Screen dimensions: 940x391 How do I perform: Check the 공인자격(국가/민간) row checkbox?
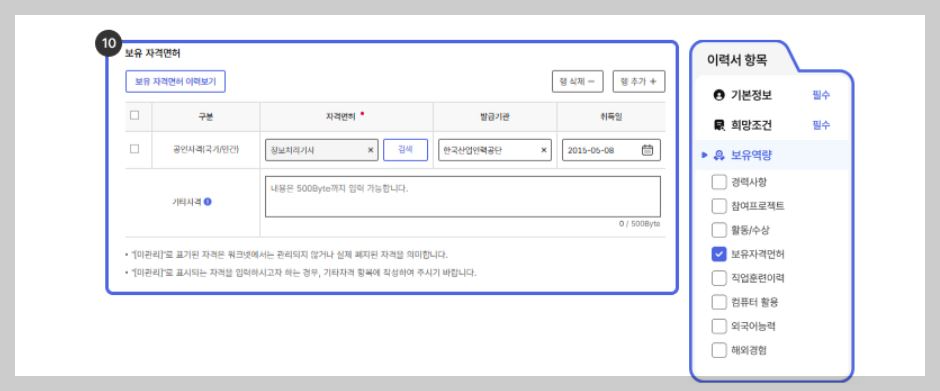point(134,149)
